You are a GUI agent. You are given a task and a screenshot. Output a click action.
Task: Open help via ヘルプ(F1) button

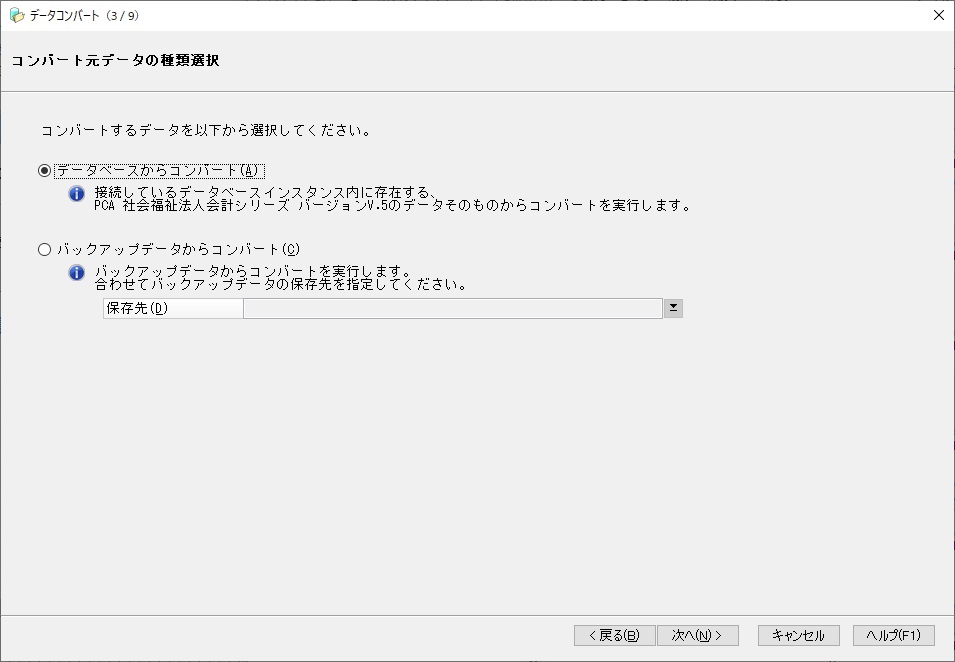click(x=893, y=635)
